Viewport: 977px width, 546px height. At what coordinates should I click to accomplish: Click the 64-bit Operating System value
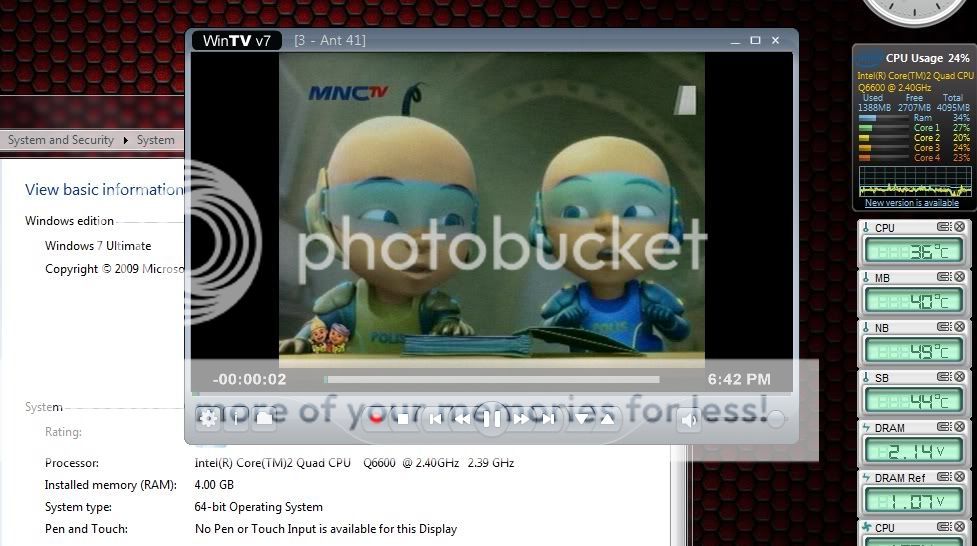point(259,507)
